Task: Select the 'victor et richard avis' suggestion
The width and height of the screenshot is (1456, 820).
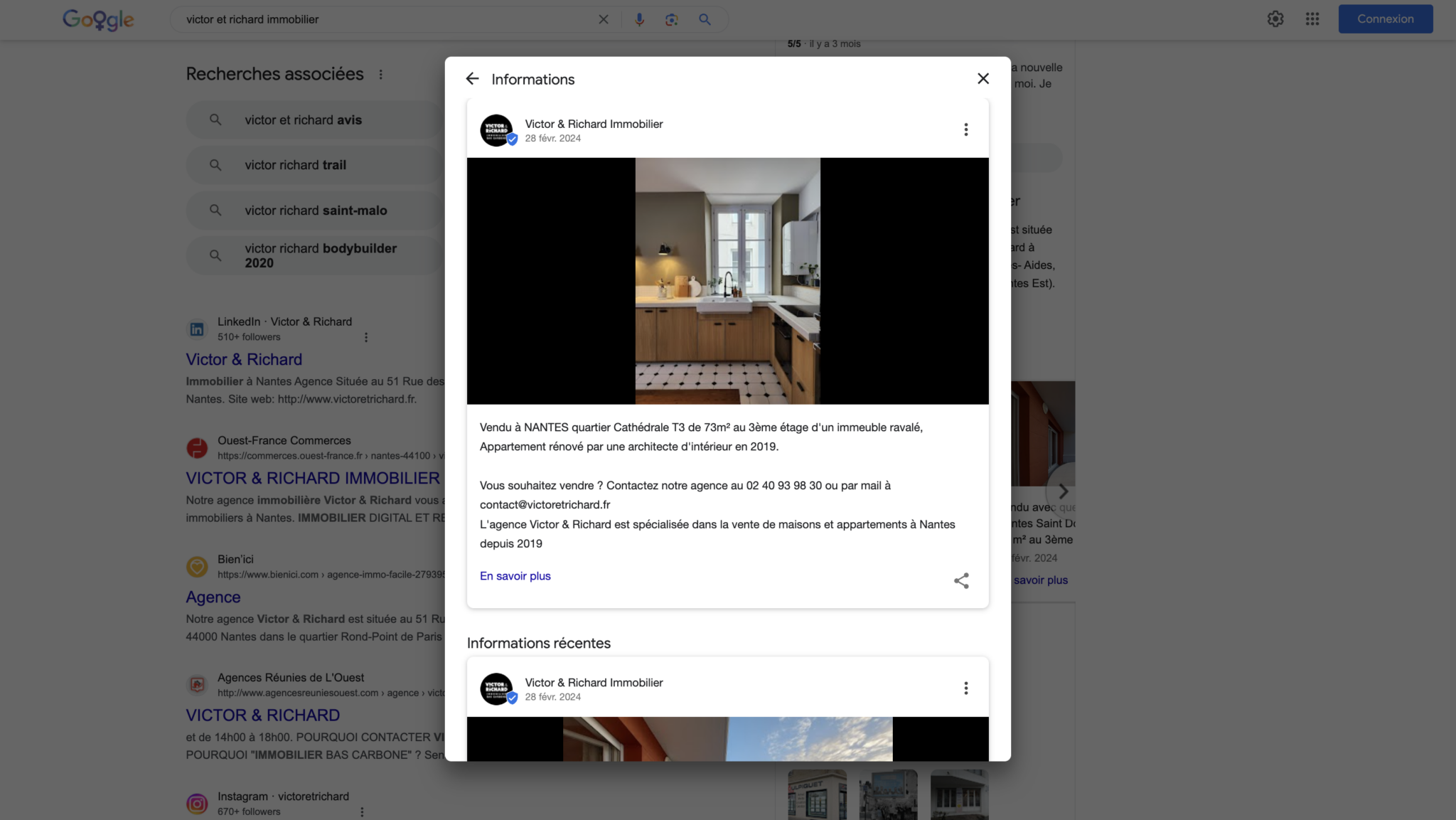Action: click(x=303, y=119)
